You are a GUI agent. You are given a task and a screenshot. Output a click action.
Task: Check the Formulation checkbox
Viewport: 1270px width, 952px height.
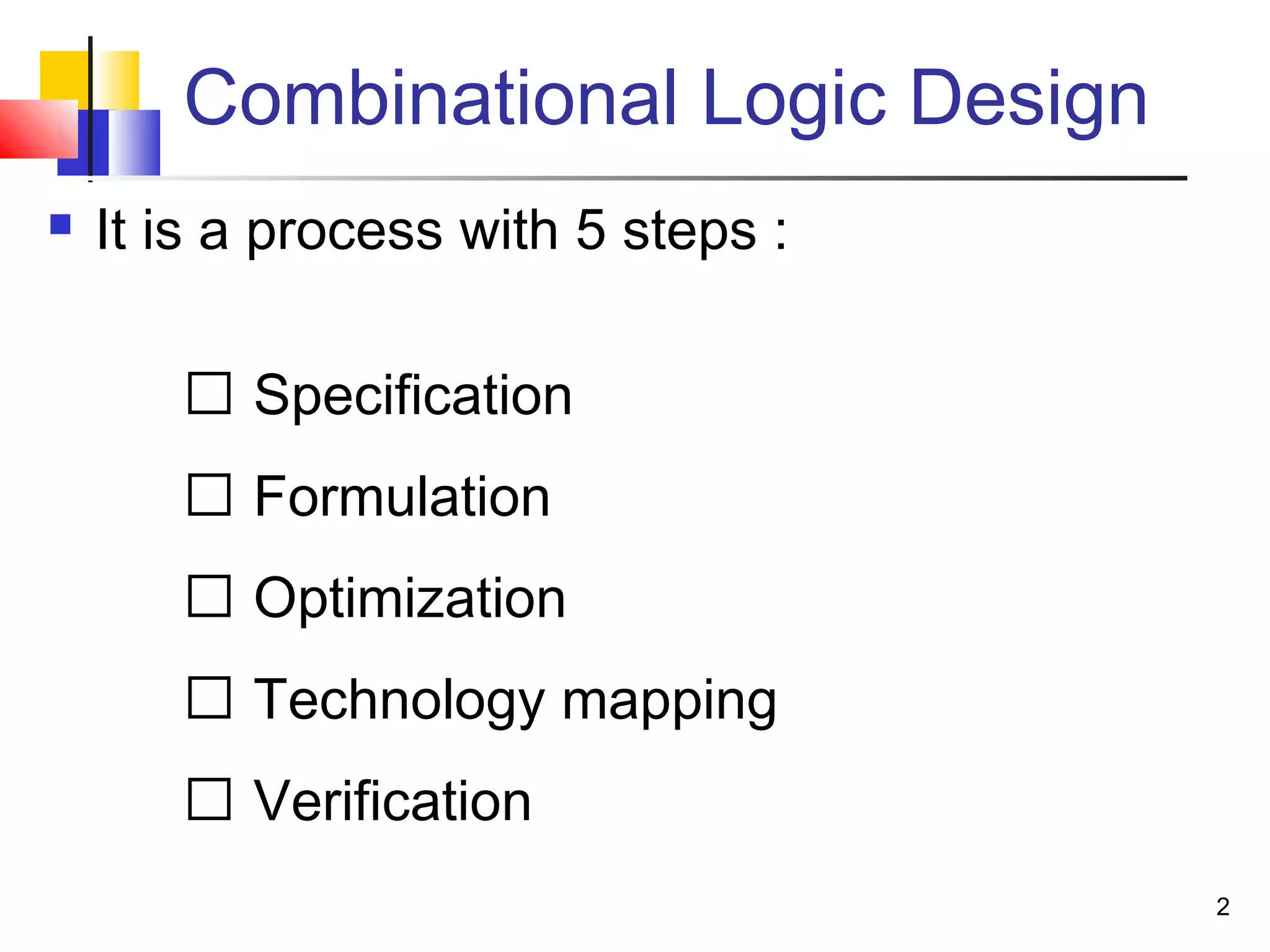tap(209, 495)
